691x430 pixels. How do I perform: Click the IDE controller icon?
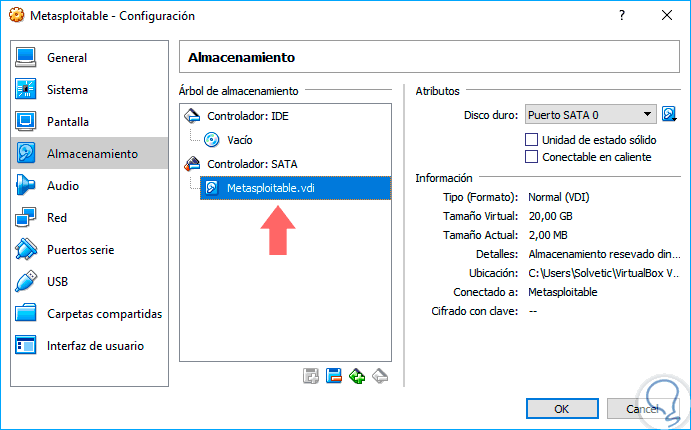[x=192, y=116]
